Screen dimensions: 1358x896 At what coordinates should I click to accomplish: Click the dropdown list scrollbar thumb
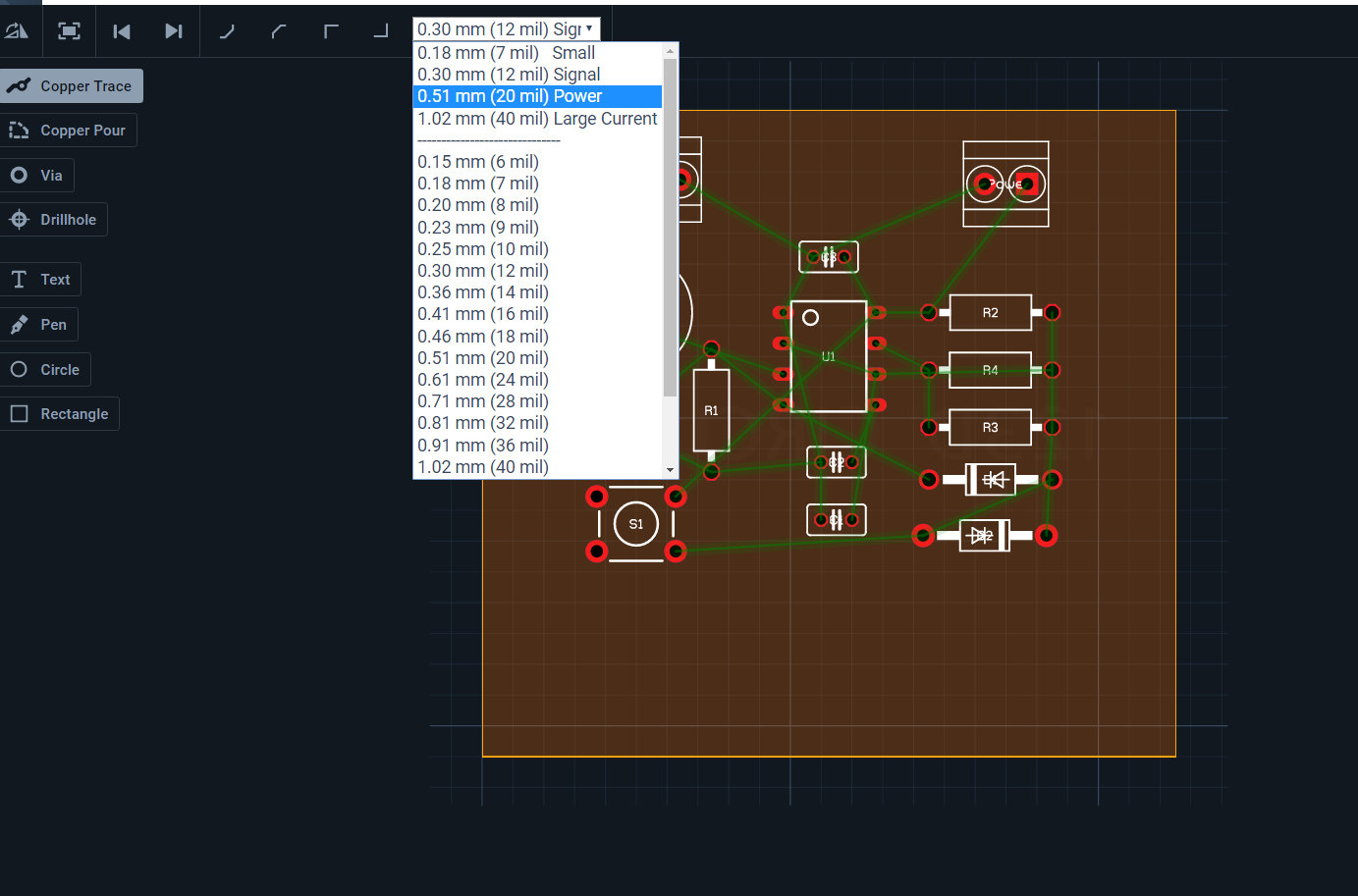(671, 228)
